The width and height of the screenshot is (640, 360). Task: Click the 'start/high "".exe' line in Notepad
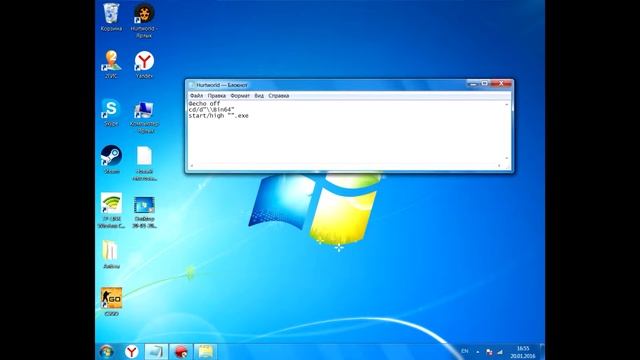coord(218,116)
